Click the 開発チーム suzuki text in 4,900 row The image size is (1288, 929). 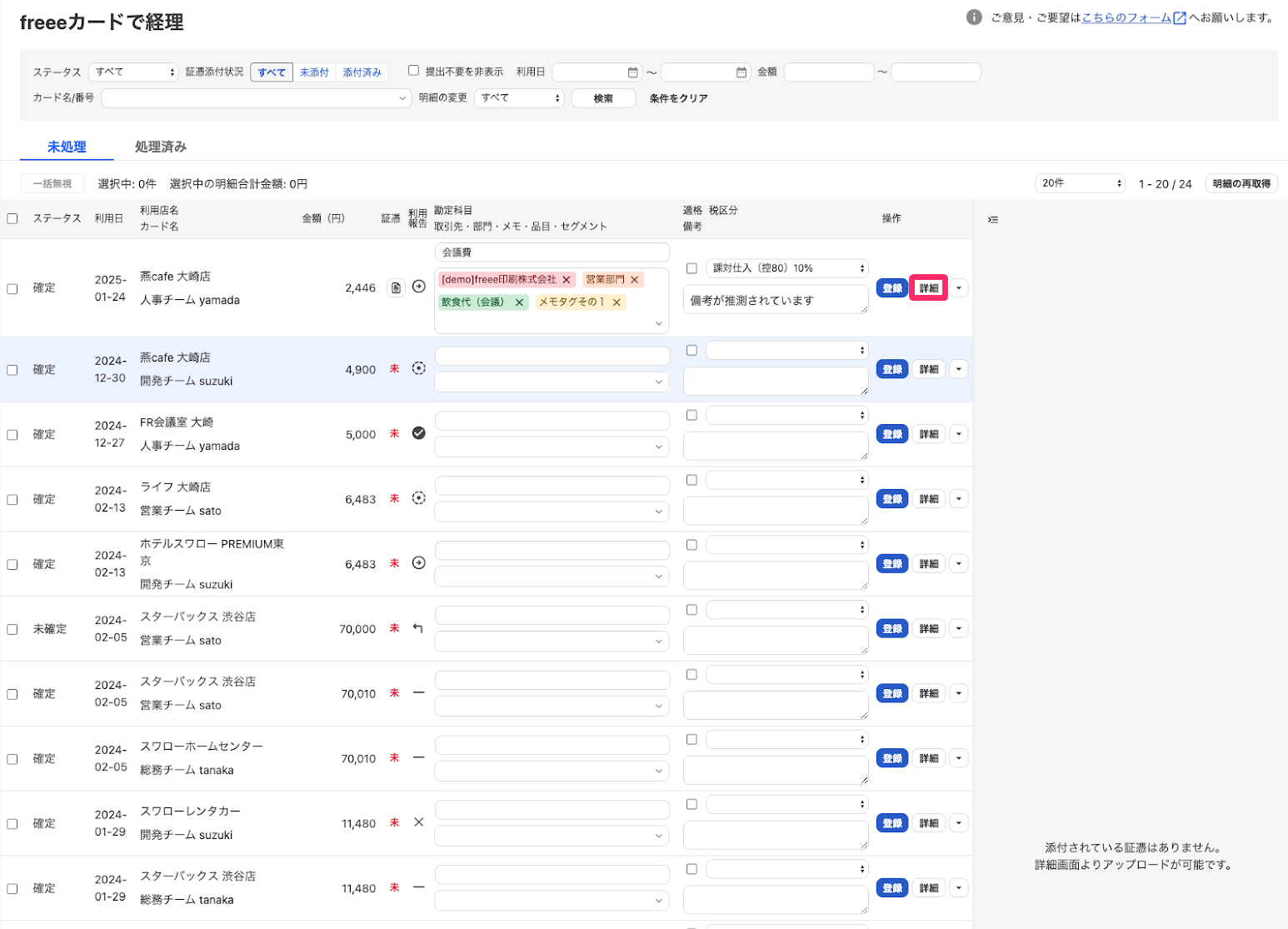click(x=187, y=381)
